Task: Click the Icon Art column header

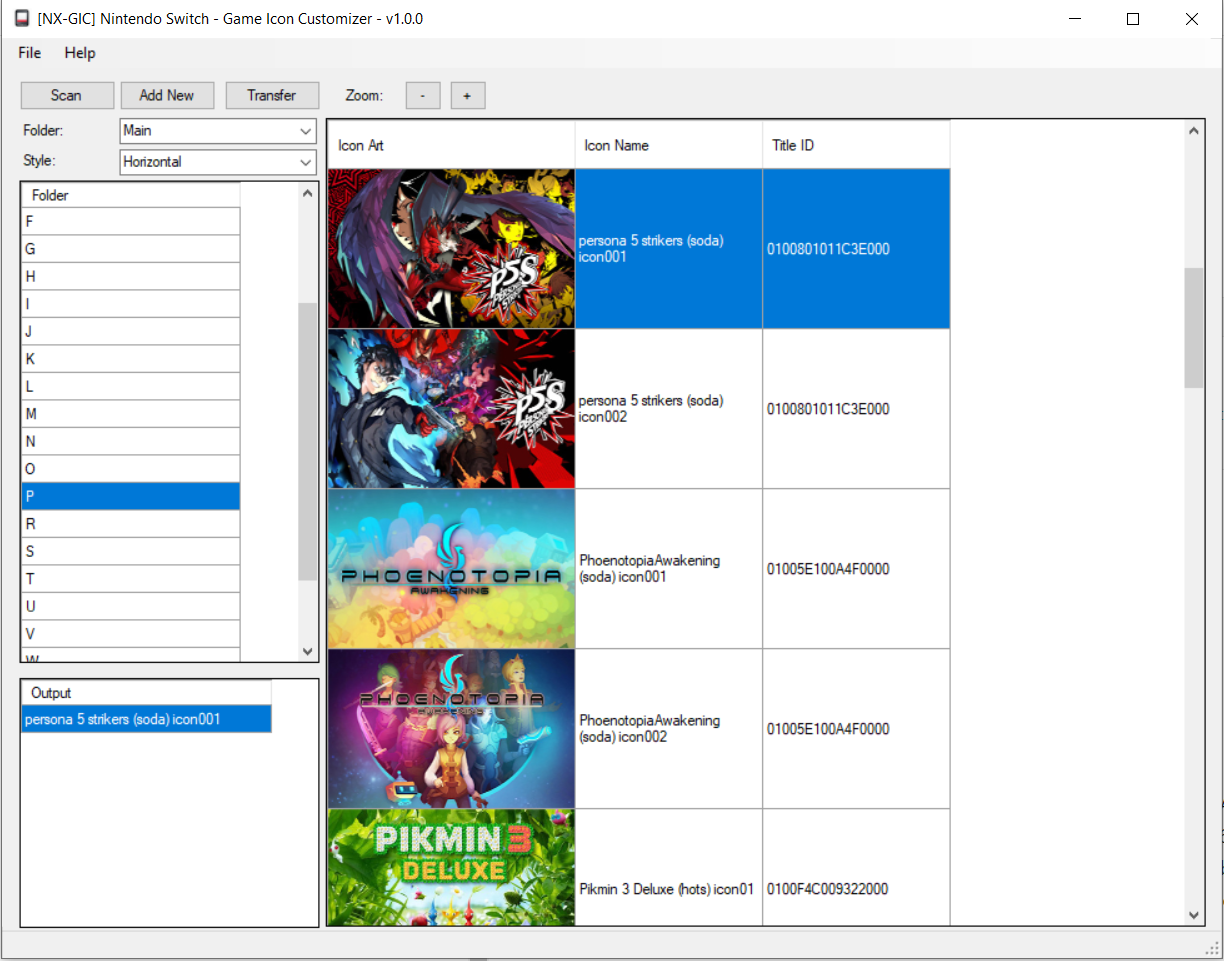Action: pos(451,145)
